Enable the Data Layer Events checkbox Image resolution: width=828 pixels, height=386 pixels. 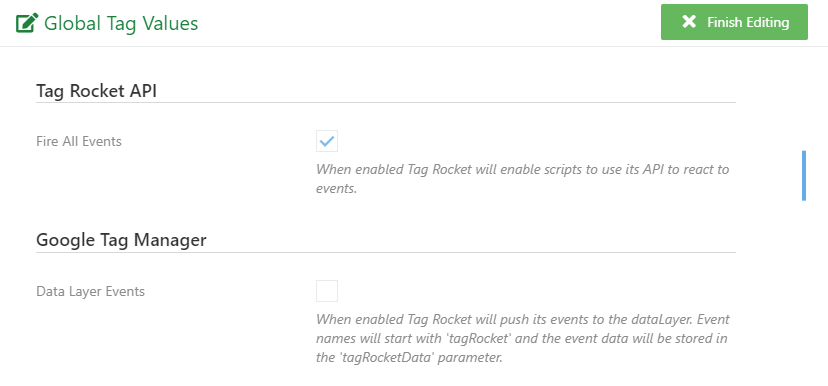pos(327,291)
